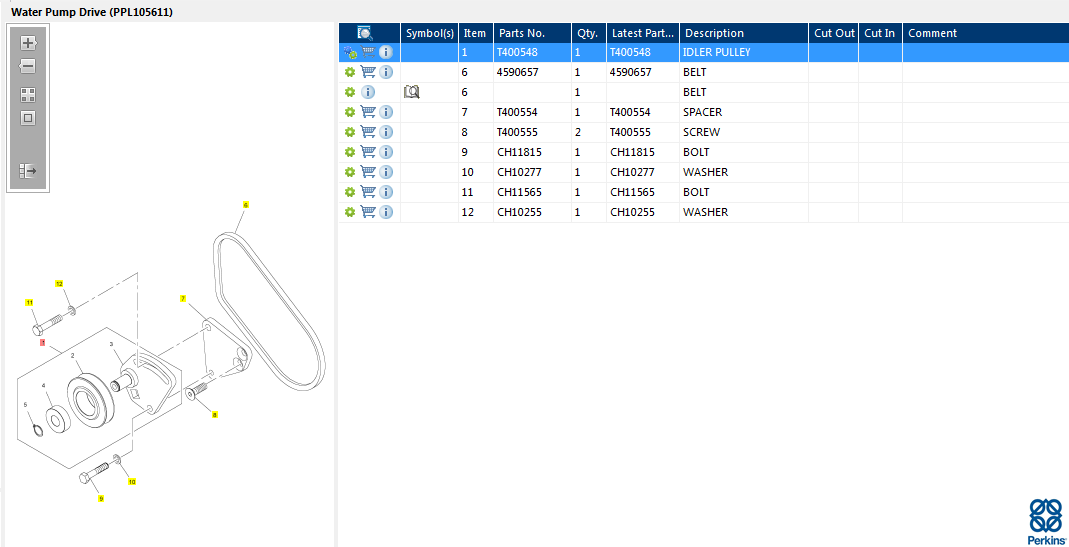Add WASHER CH10255 to cart

(368, 212)
